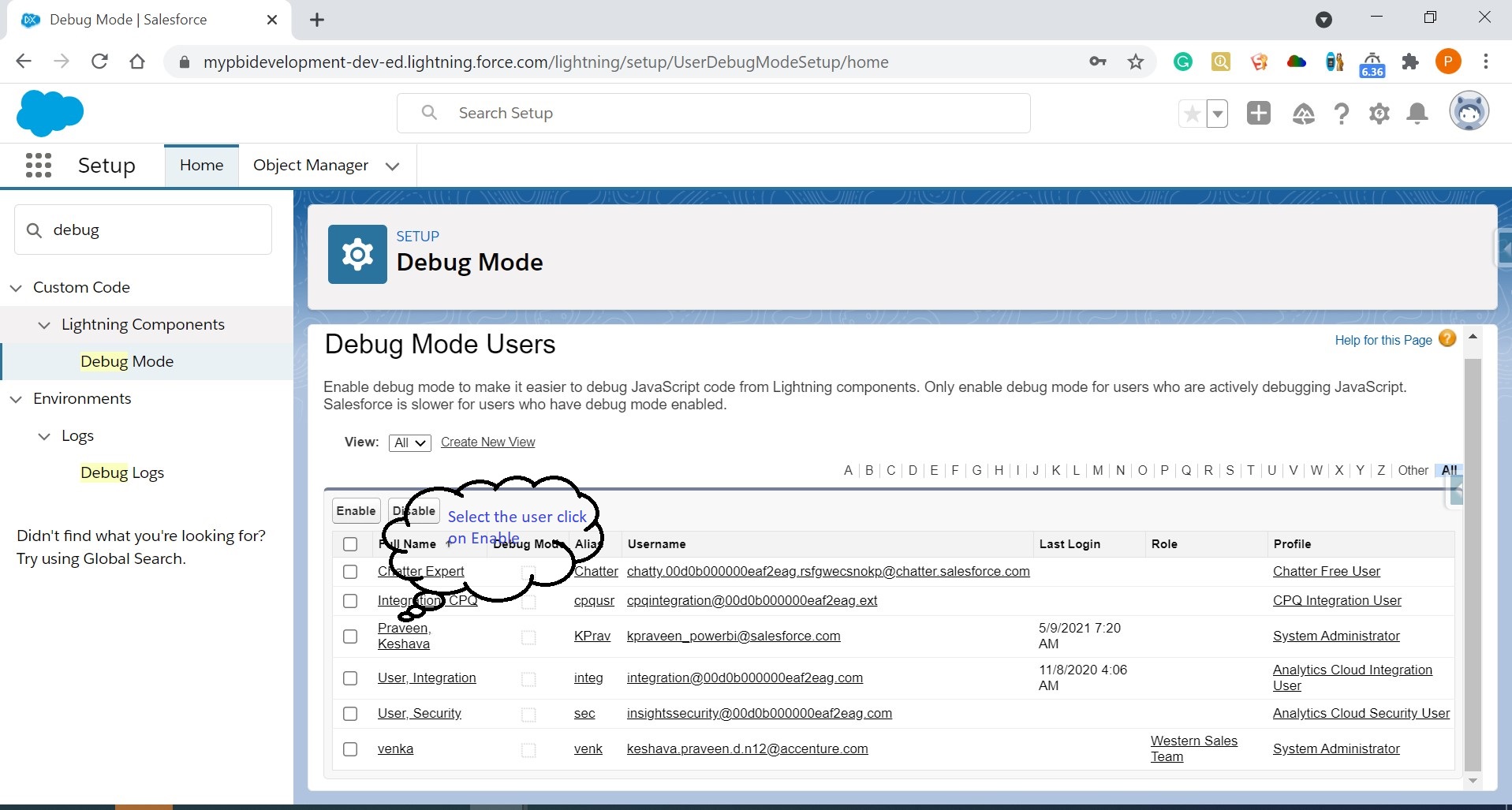
Task: Select the User, Integration row checkbox
Action: click(x=350, y=678)
